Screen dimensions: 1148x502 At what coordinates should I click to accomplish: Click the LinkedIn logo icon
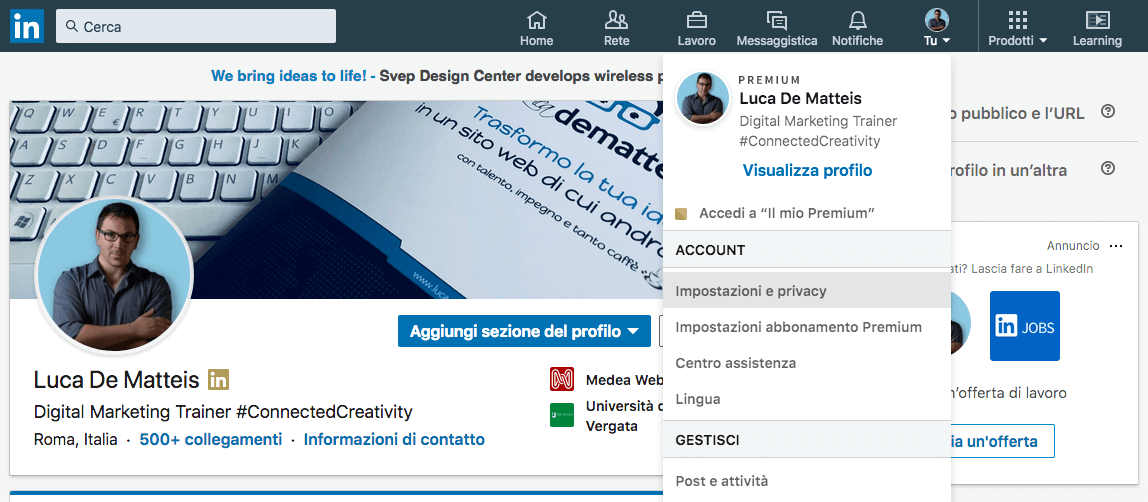click(27, 26)
